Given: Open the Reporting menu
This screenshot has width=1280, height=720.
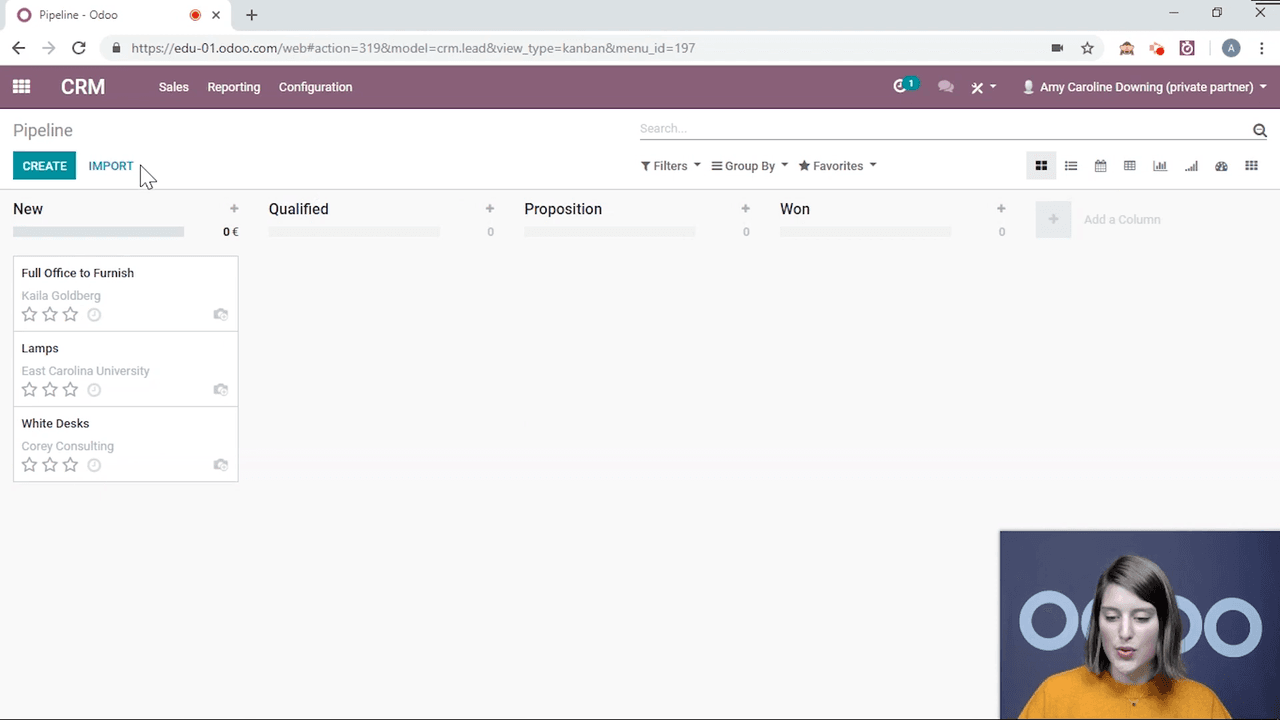Looking at the screenshot, I should [x=234, y=87].
